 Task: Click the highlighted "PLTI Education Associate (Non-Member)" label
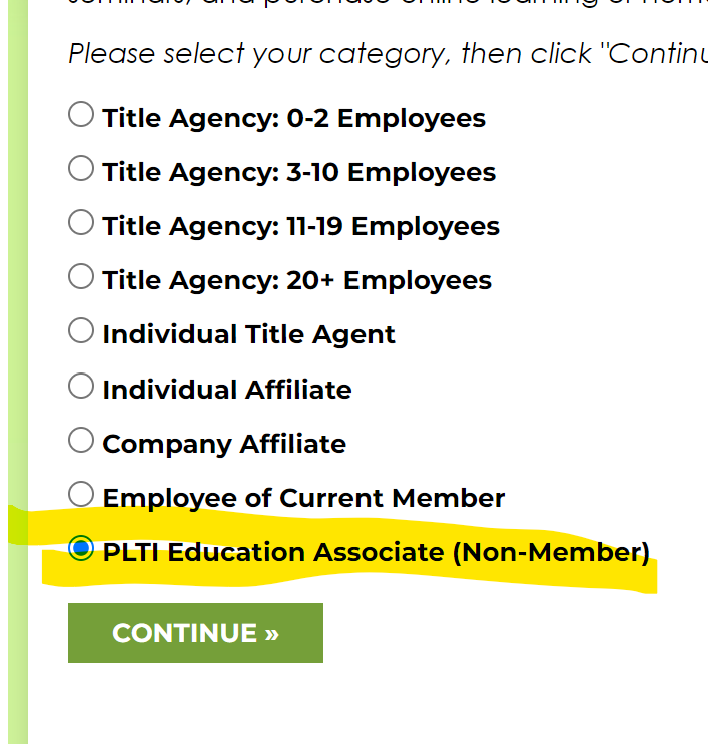pyautogui.click(x=376, y=552)
